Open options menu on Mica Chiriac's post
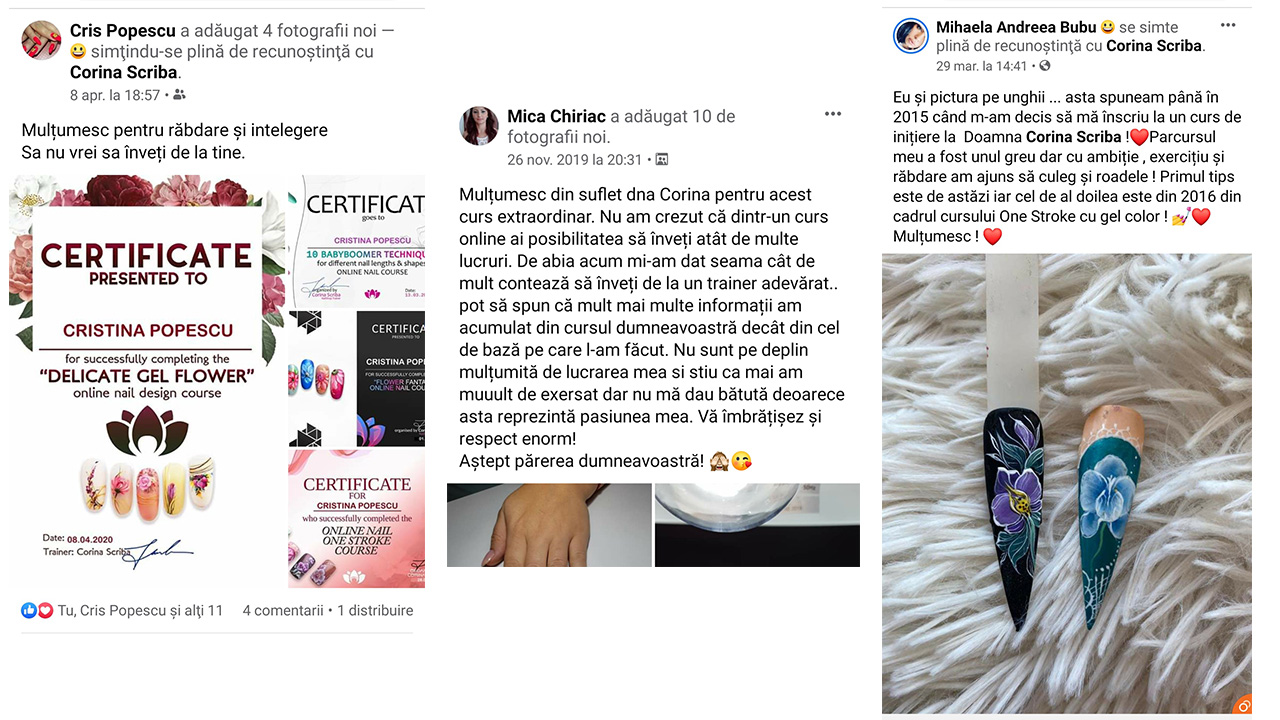Screen dimensions: 1280x720 pos(833,114)
